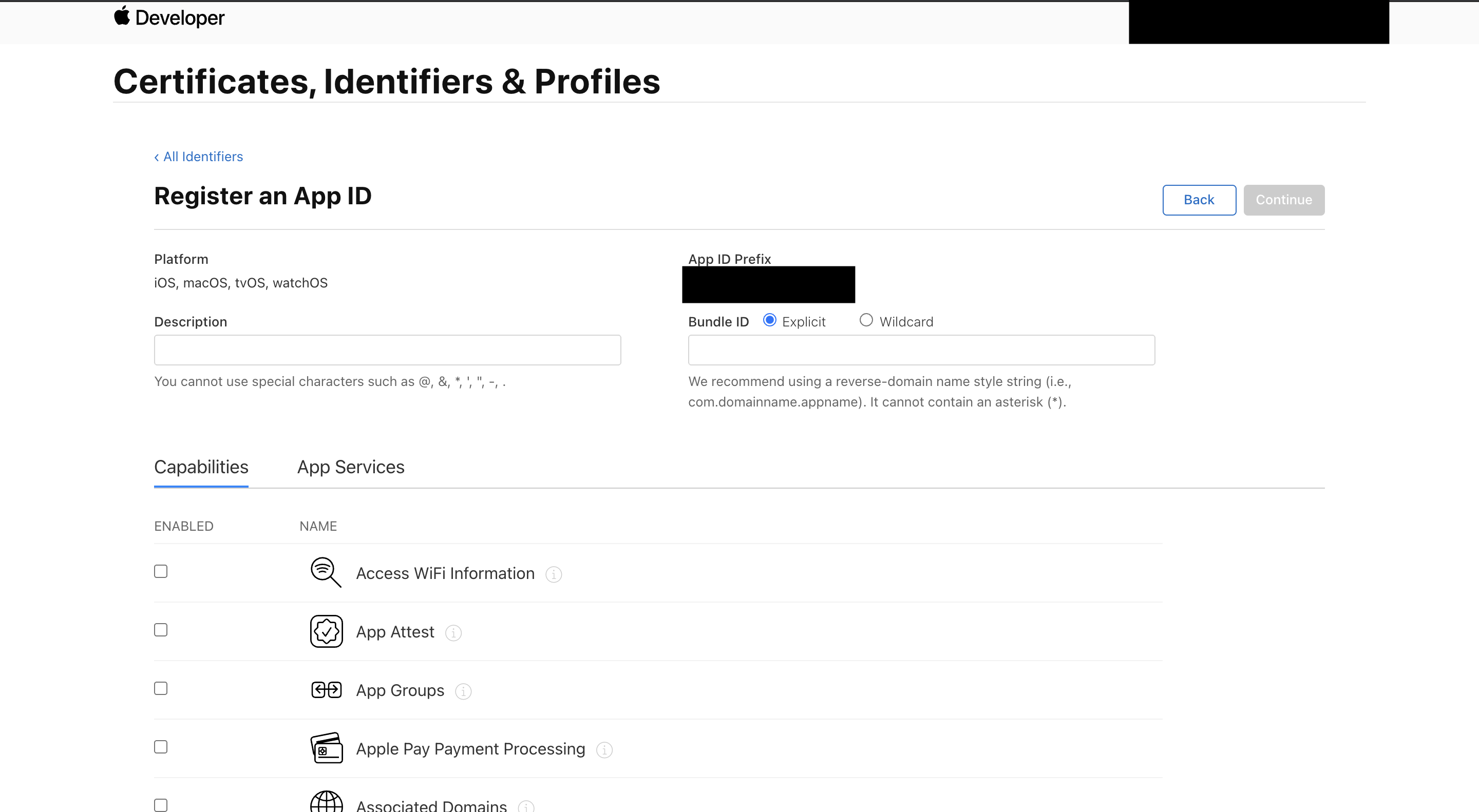Enable the Access WiFi Information checkbox
The width and height of the screenshot is (1479, 812).
coord(161,572)
